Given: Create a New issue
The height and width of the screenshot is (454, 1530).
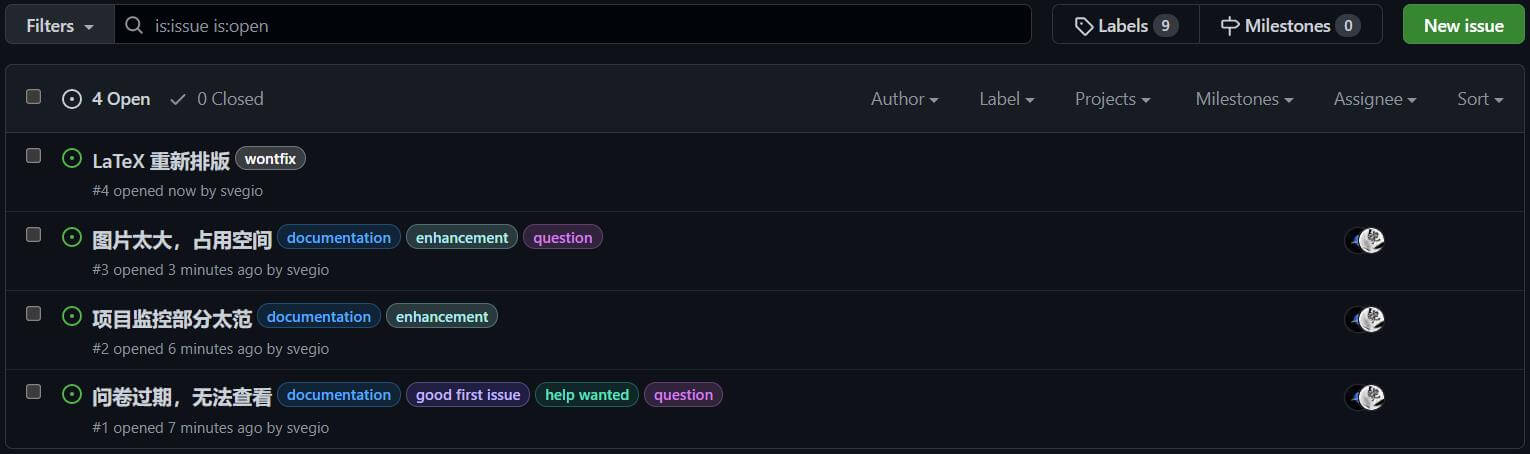Looking at the screenshot, I should point(1463,25).
